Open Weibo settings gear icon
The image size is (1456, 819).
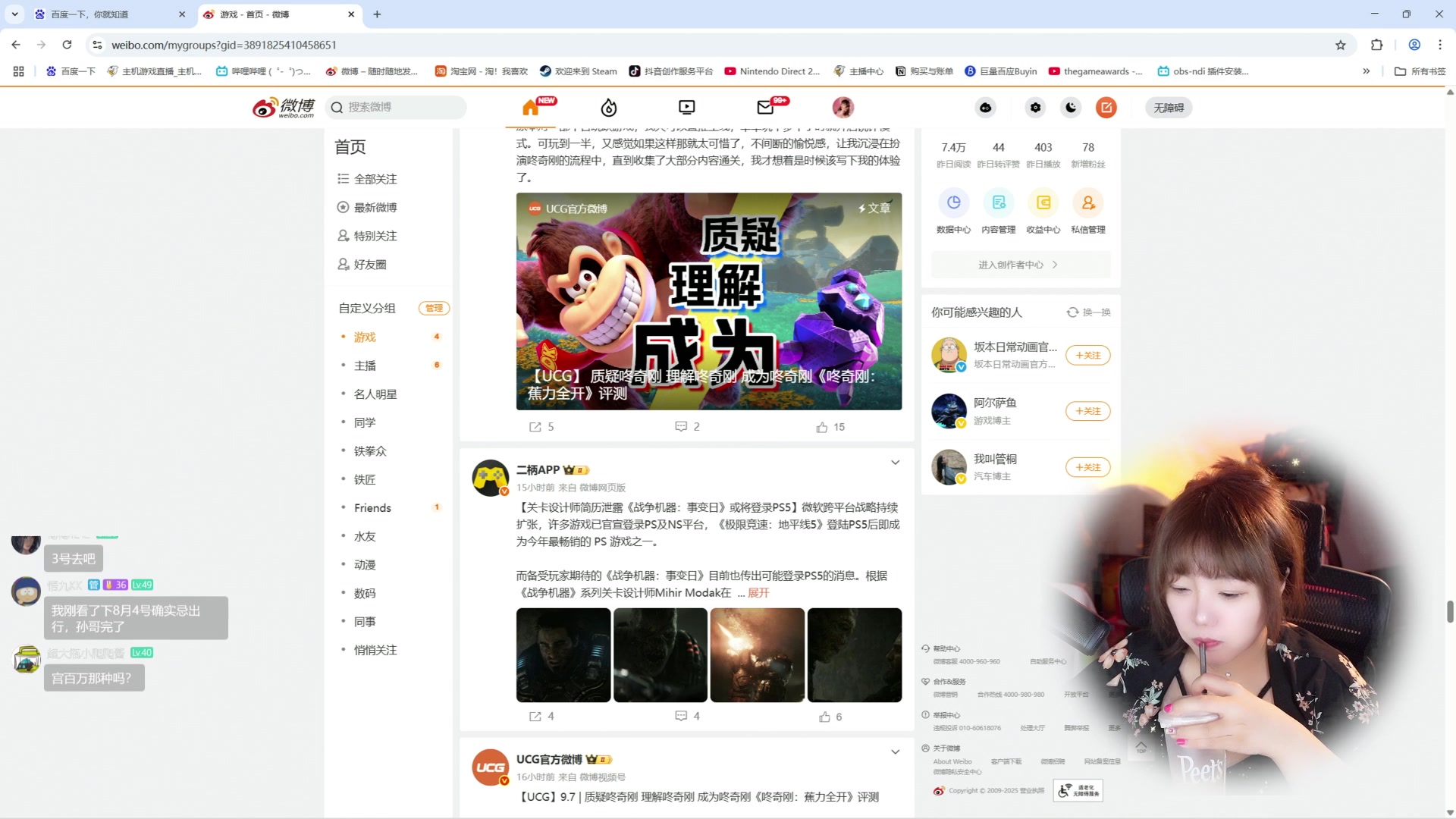click(x=1035, y=108)
